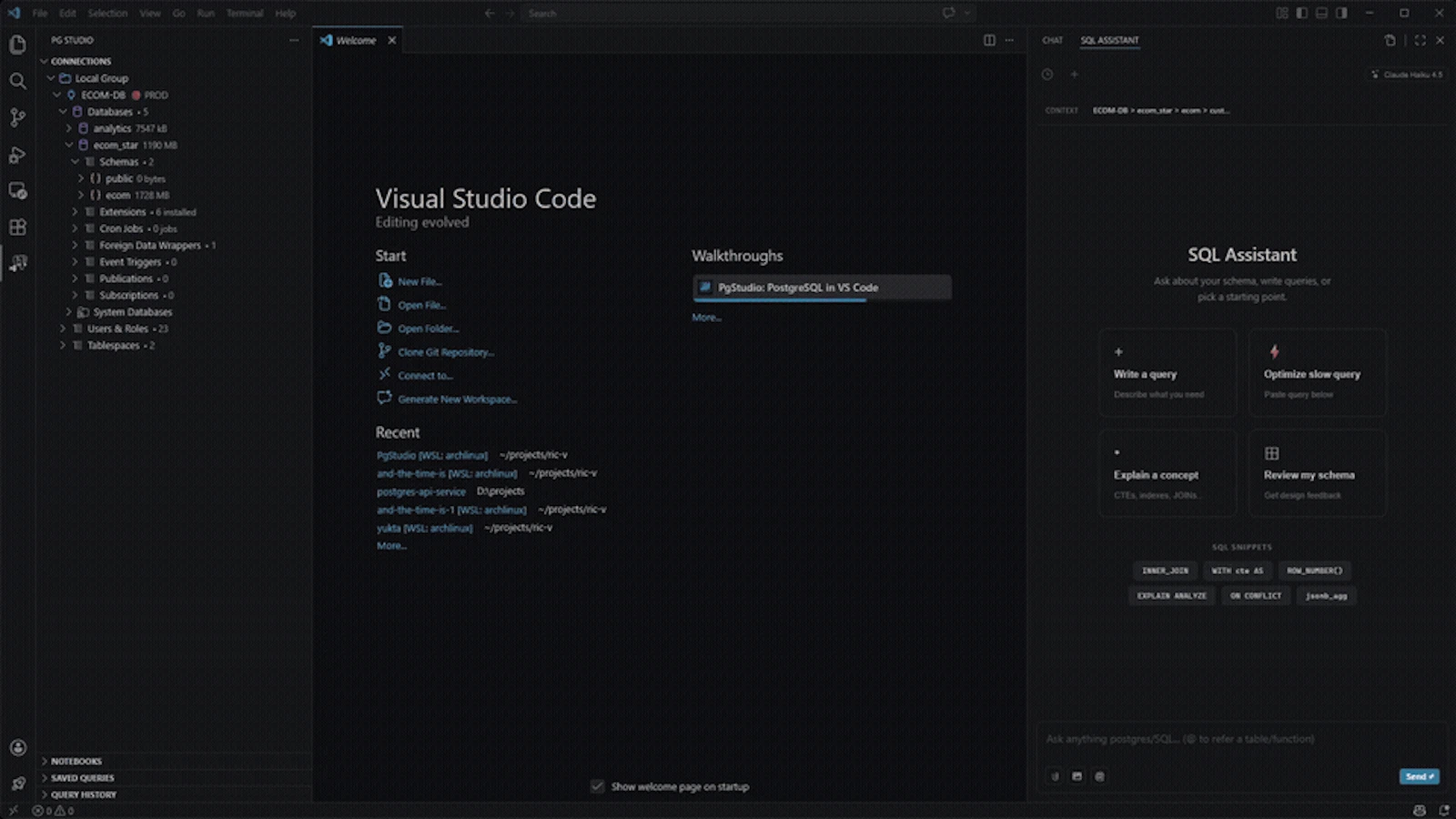Open the model selector Claude Haiku 4.5

click(x=1407, y=75)
